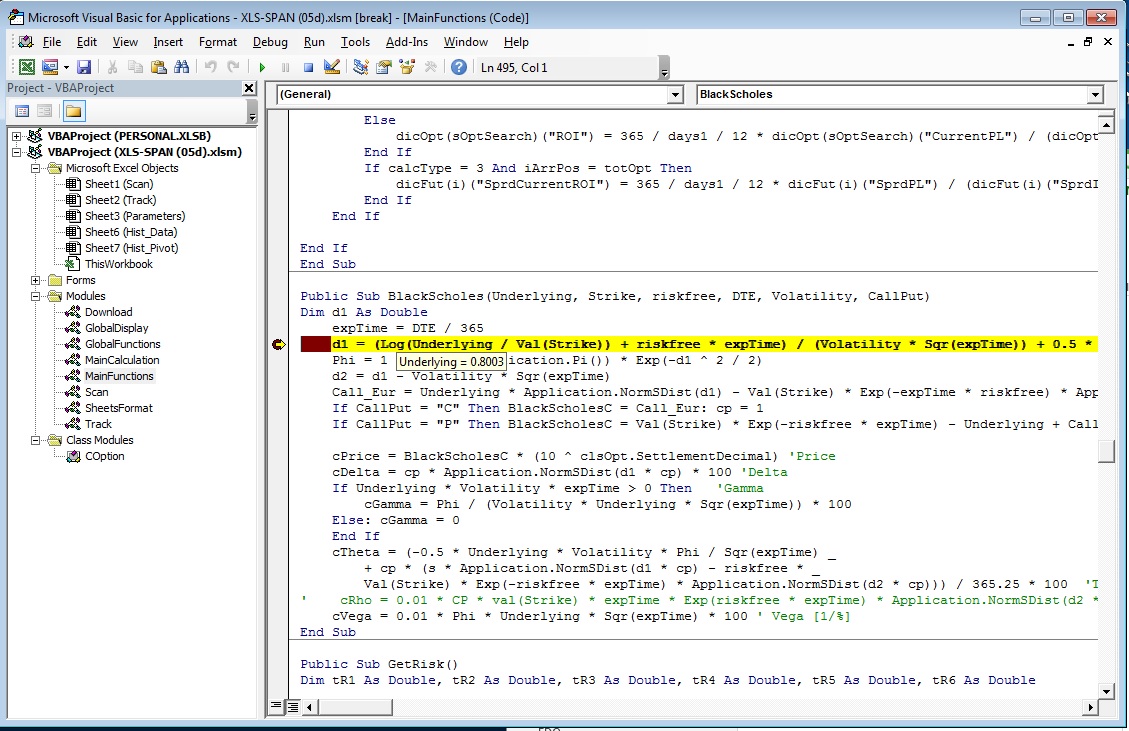Select the Track module

coord(98,424)
